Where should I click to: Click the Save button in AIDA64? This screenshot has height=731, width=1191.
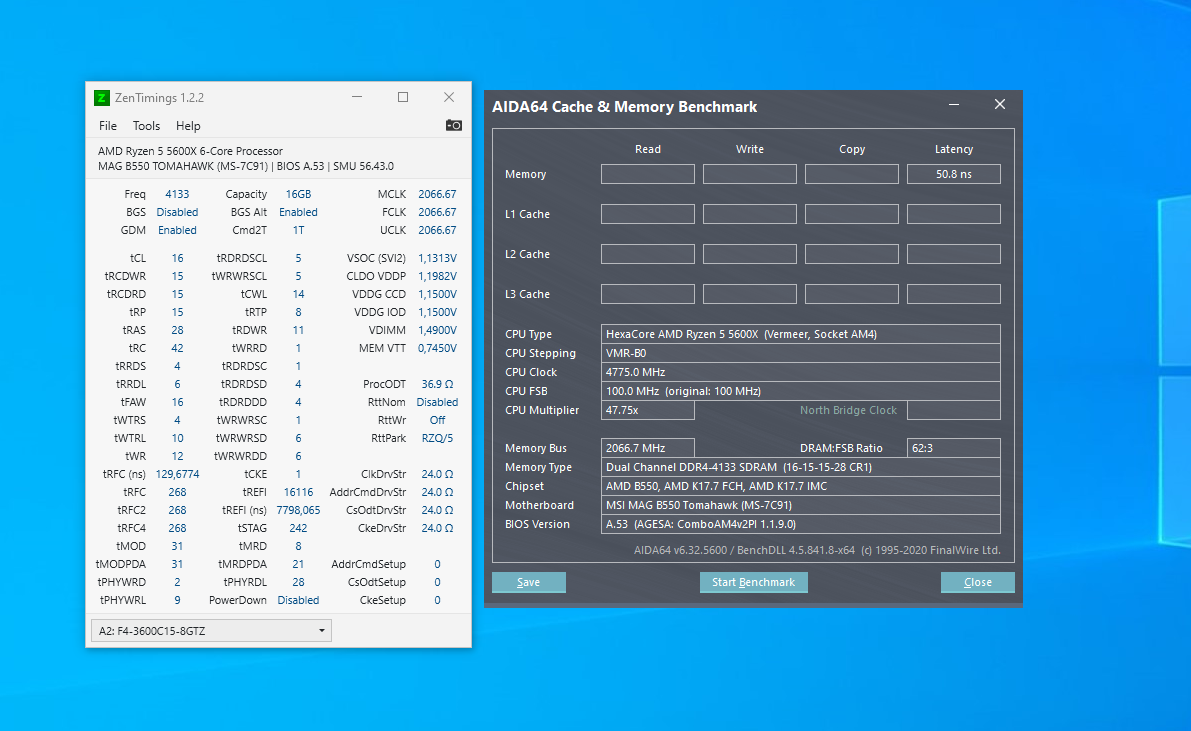click(x=529, y=582)
